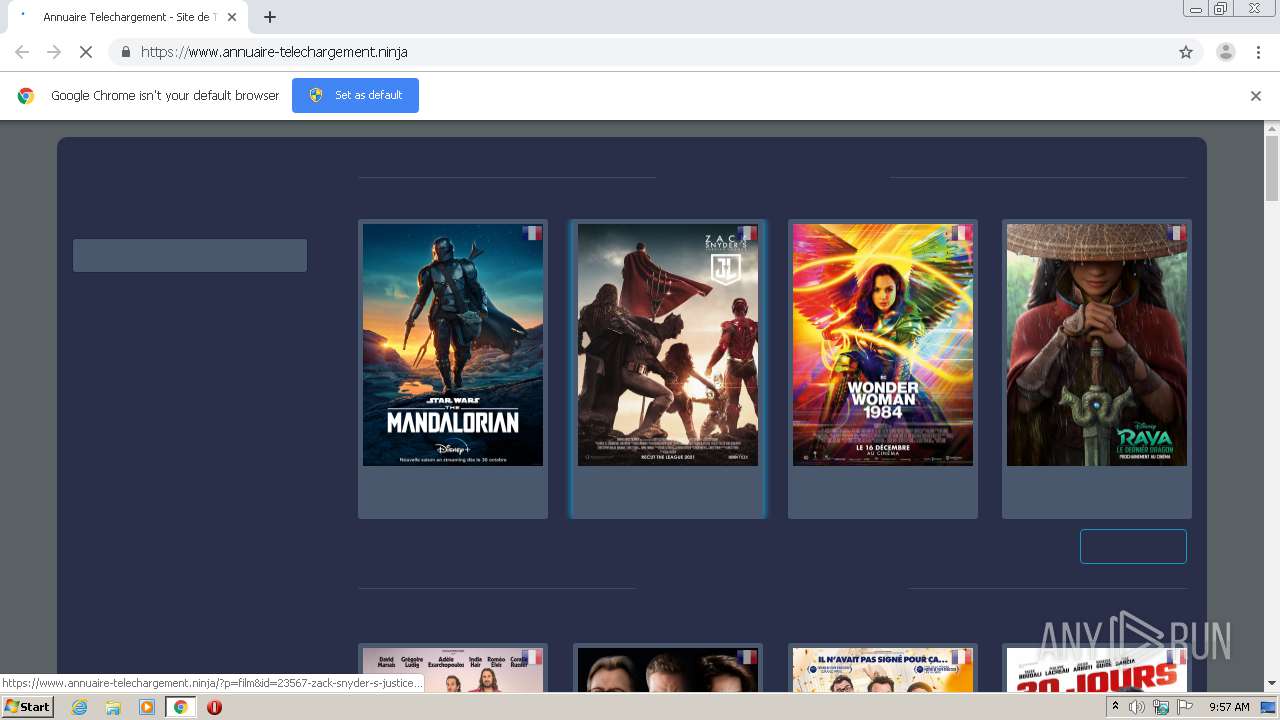Open Action Center flag in tray
Screen dimensions: 1280x720
pyautogui.click(x=1185, y=707)
